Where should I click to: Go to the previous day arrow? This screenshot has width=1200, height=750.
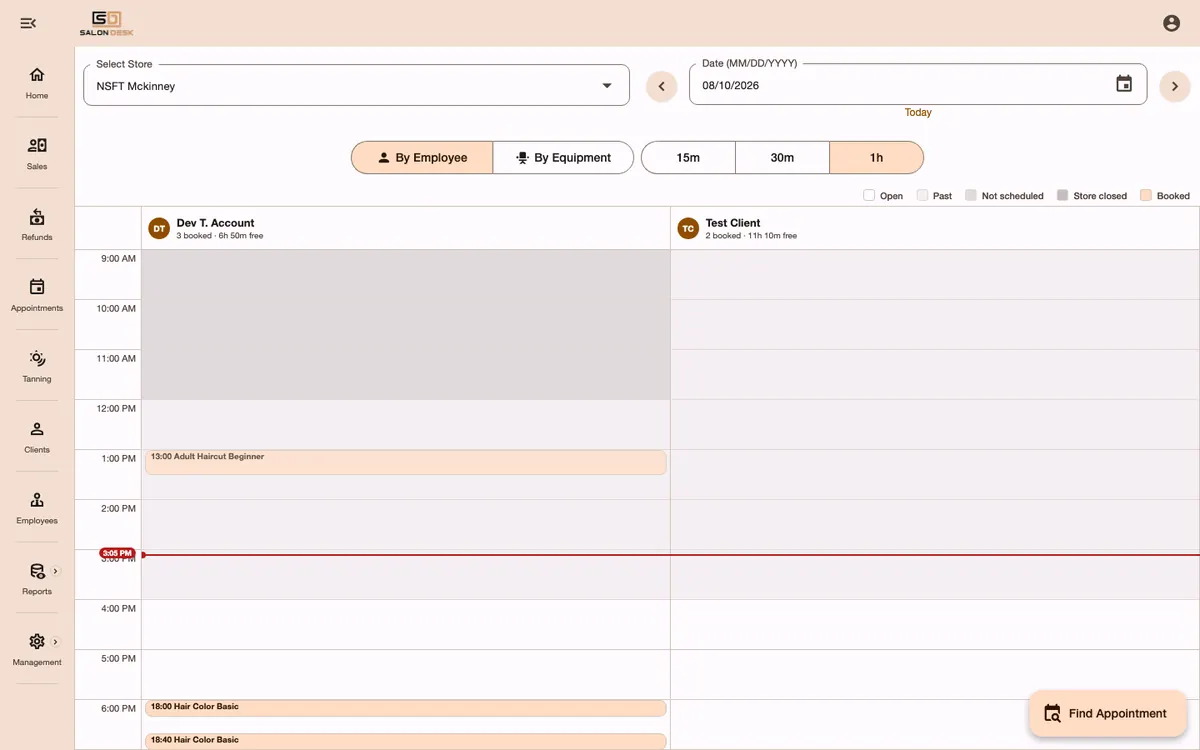661,86
